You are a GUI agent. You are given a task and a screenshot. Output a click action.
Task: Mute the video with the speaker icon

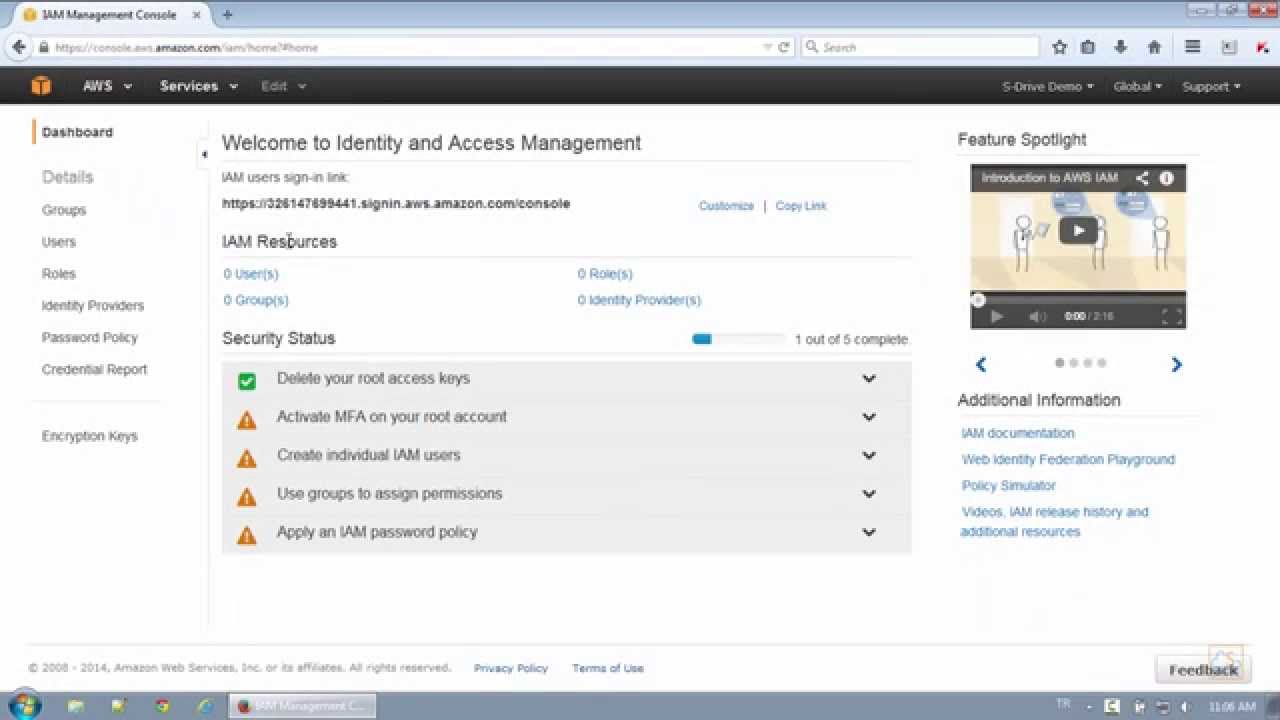1037,316
